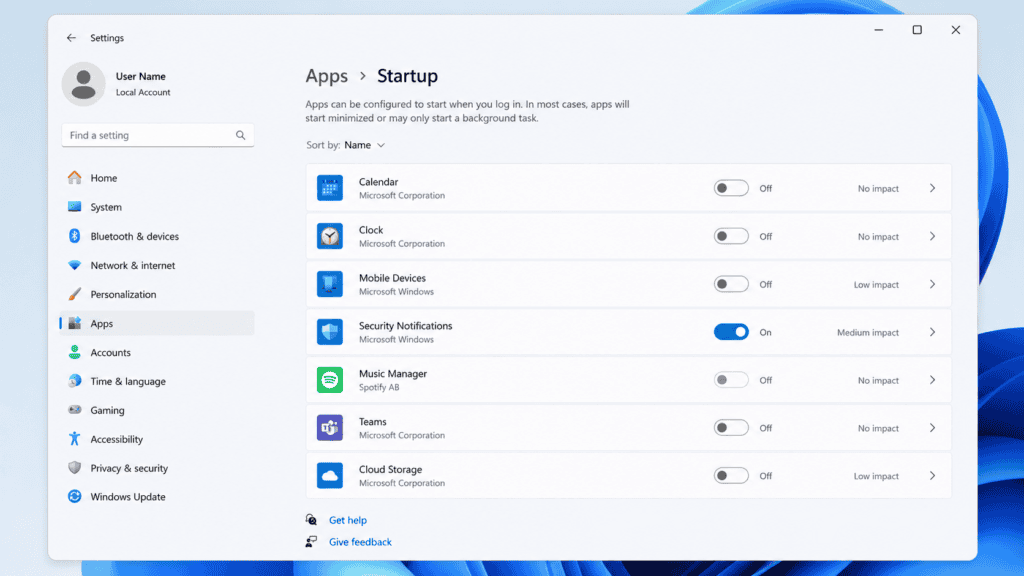This screenshot has height=576, width=1024.
Task: Open the Give feedback link
Action: click(x=360, y=541)
